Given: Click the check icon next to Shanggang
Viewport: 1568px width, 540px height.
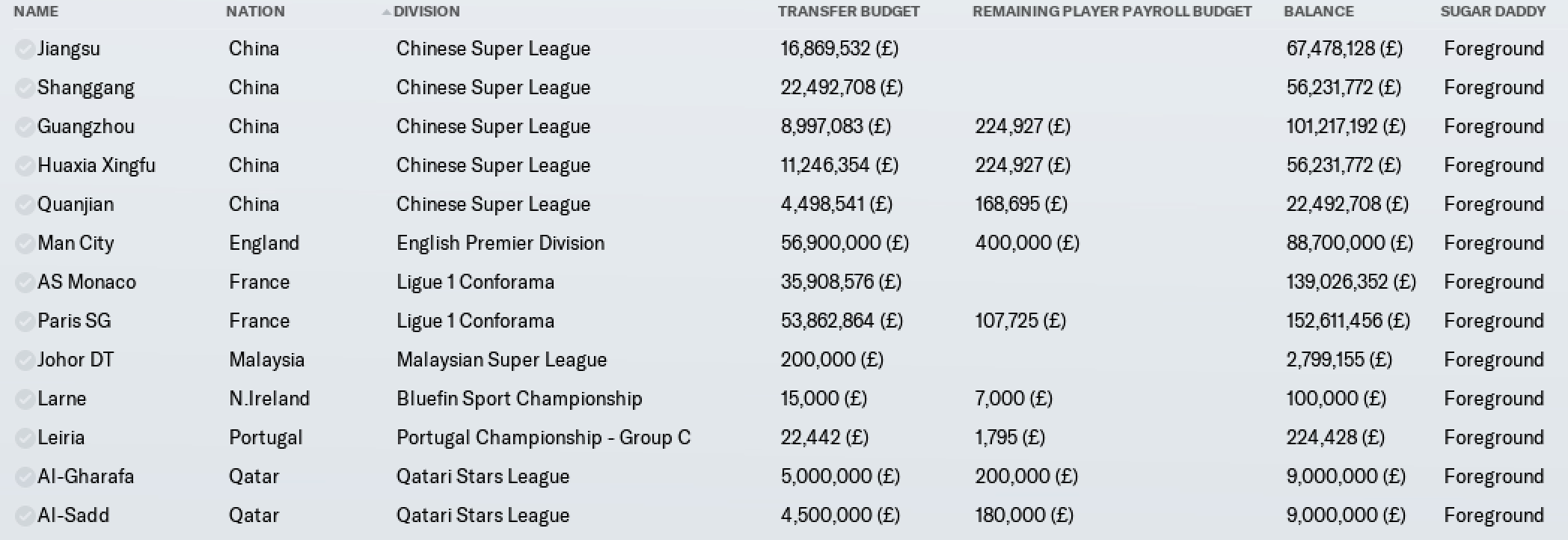Looking at the screenshot, I should pos(25,88).
